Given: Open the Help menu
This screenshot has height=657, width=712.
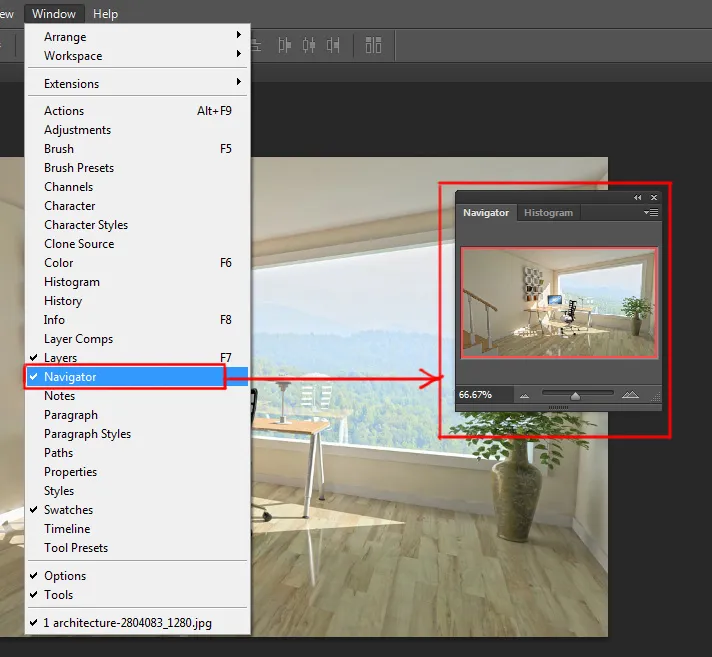Looking at the screenshot, I should coord(105,14).
